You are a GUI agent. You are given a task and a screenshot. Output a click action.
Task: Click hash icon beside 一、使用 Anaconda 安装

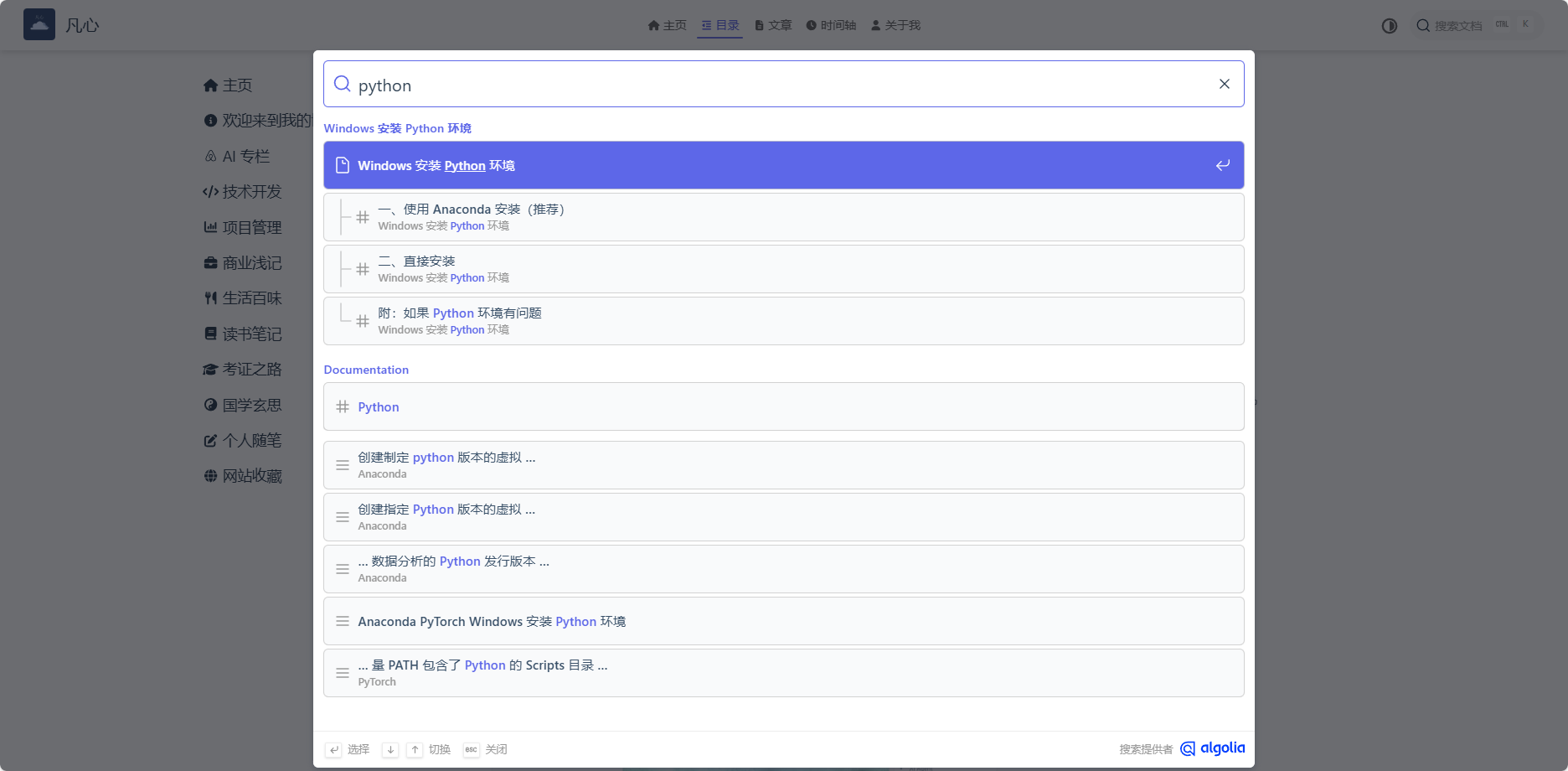(x=363, y=217)
